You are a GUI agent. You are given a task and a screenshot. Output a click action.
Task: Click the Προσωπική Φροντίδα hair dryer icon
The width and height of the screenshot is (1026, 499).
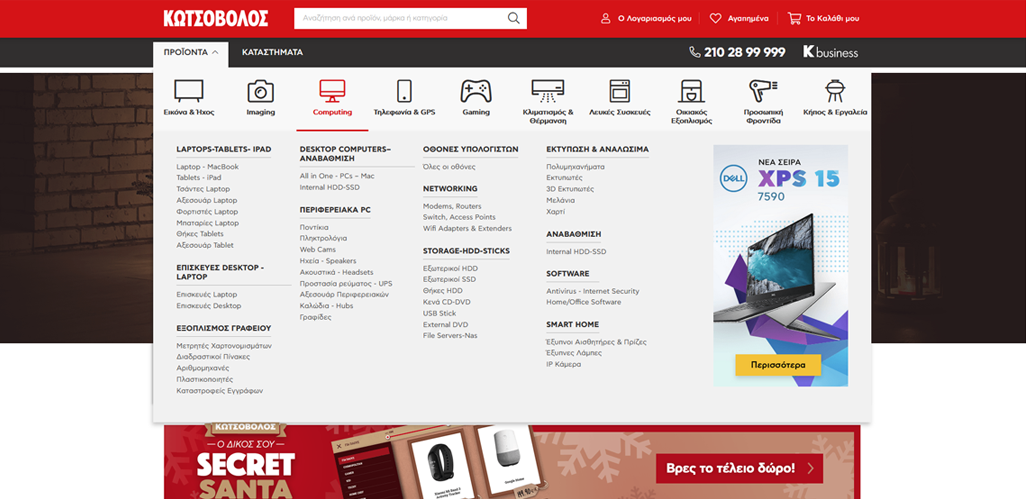click(763, 92)
